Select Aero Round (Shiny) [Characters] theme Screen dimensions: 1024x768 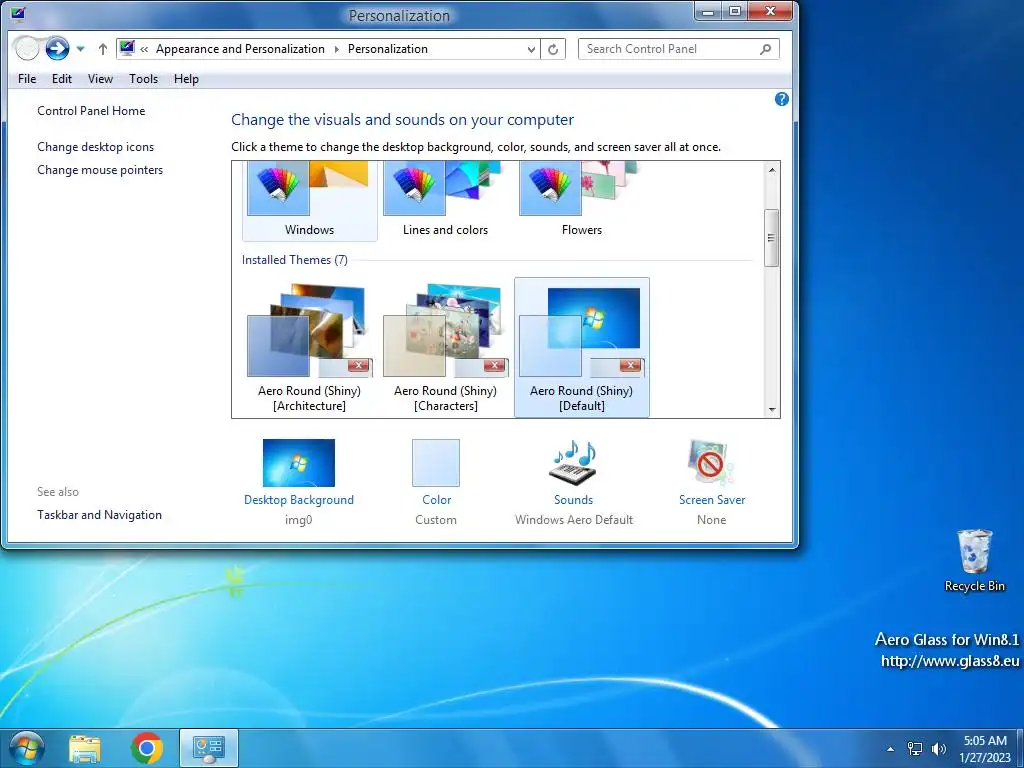[445, 347]
